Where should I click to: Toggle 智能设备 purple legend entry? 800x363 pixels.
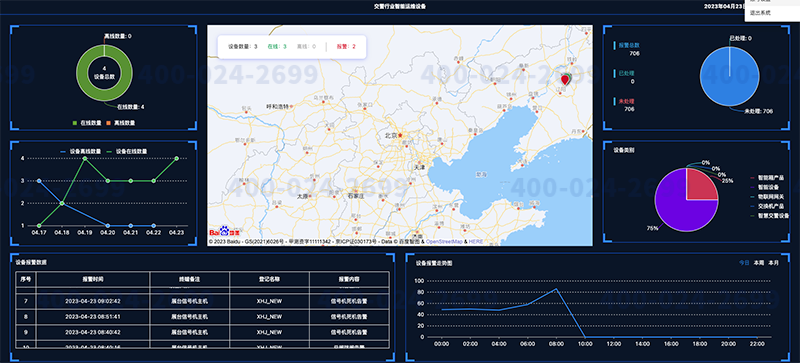tap(764, 187)
